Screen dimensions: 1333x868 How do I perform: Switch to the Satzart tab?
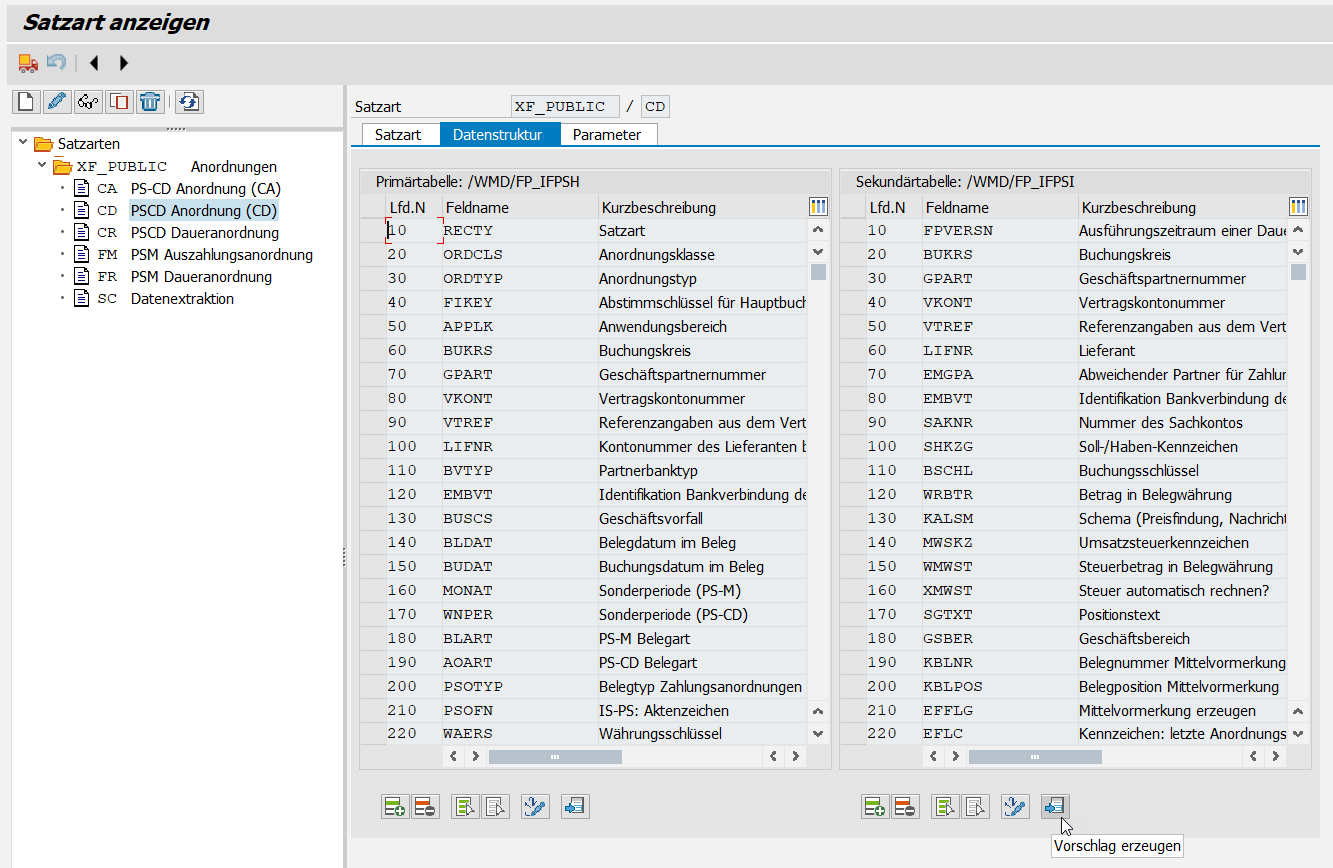pyautogui.click(x=398, y=134)
